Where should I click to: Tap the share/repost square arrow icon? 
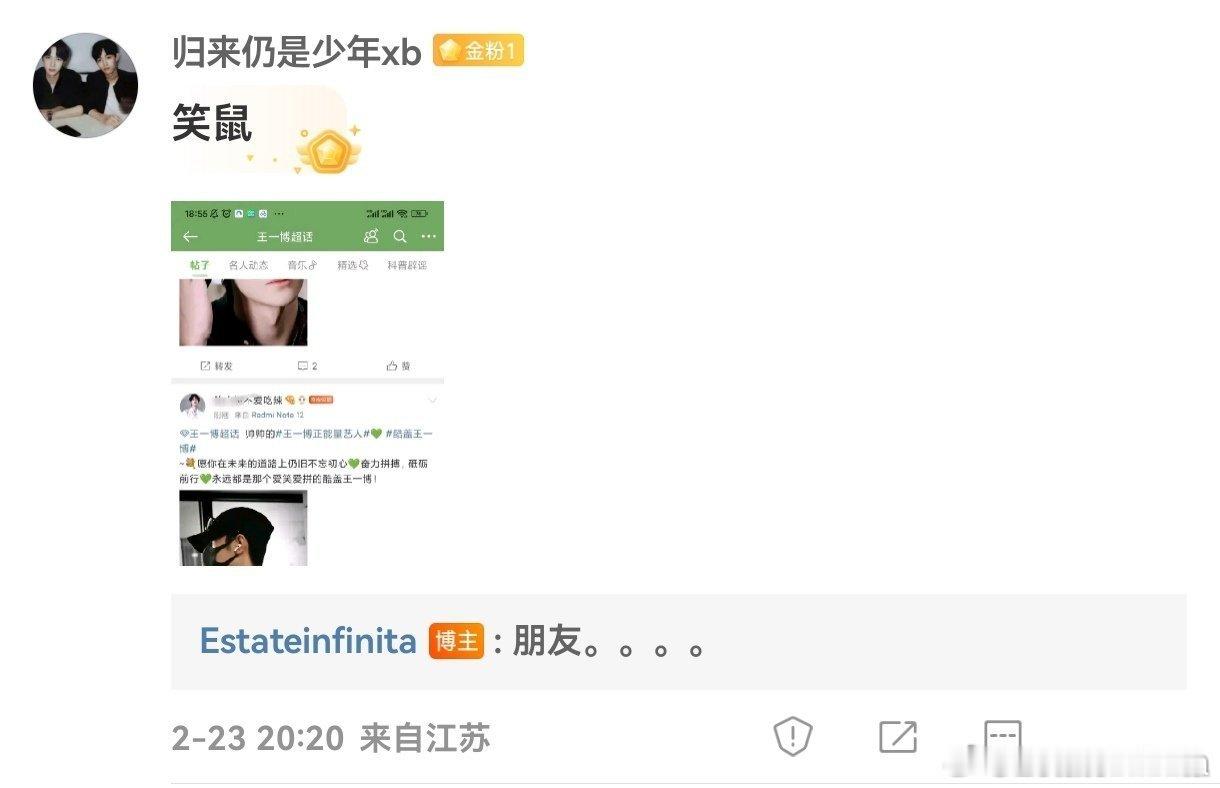898,737
